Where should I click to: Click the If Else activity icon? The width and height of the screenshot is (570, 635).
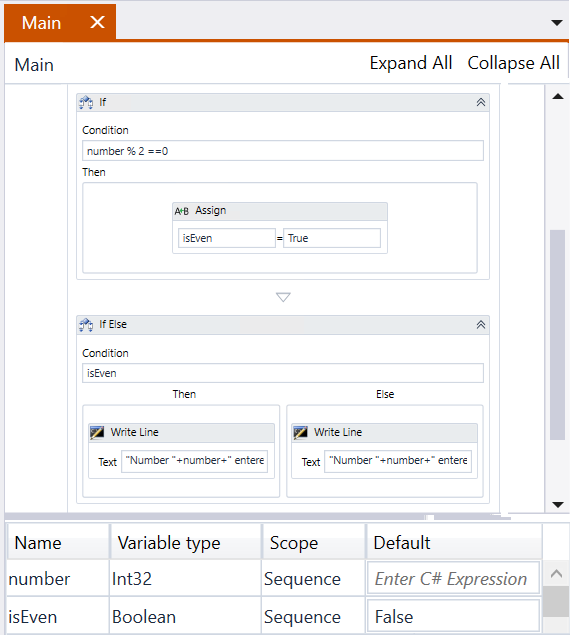pyautogui.click(x=86, y=325)
